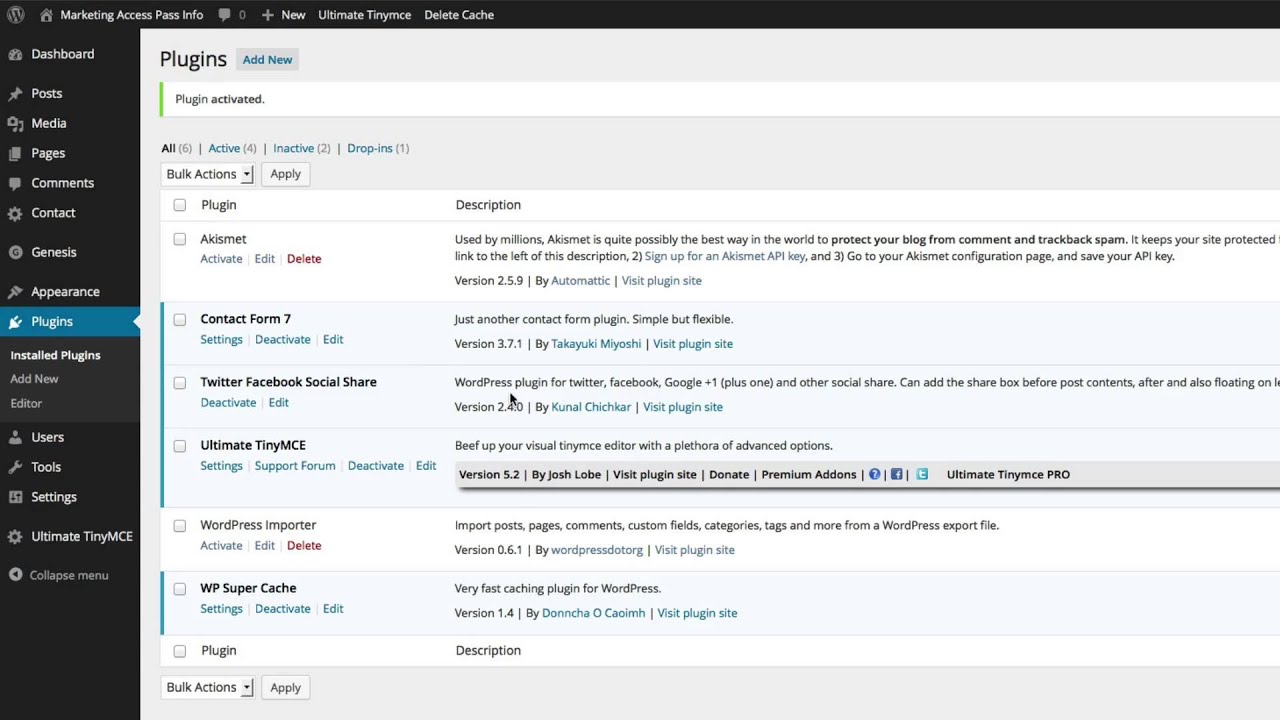Open the Ultimate TinyMCE Support Forum link

click(x=295, y=466)
